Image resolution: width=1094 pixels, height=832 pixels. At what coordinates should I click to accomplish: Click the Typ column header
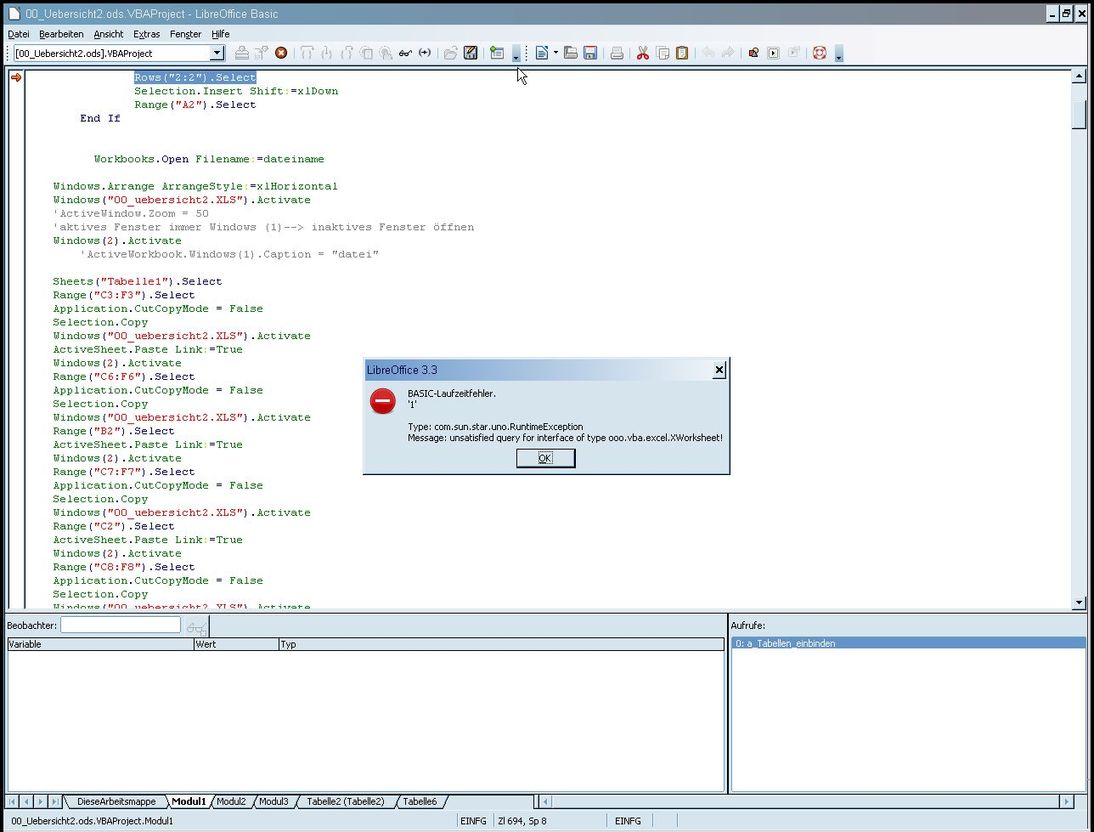tap(501, 644)
